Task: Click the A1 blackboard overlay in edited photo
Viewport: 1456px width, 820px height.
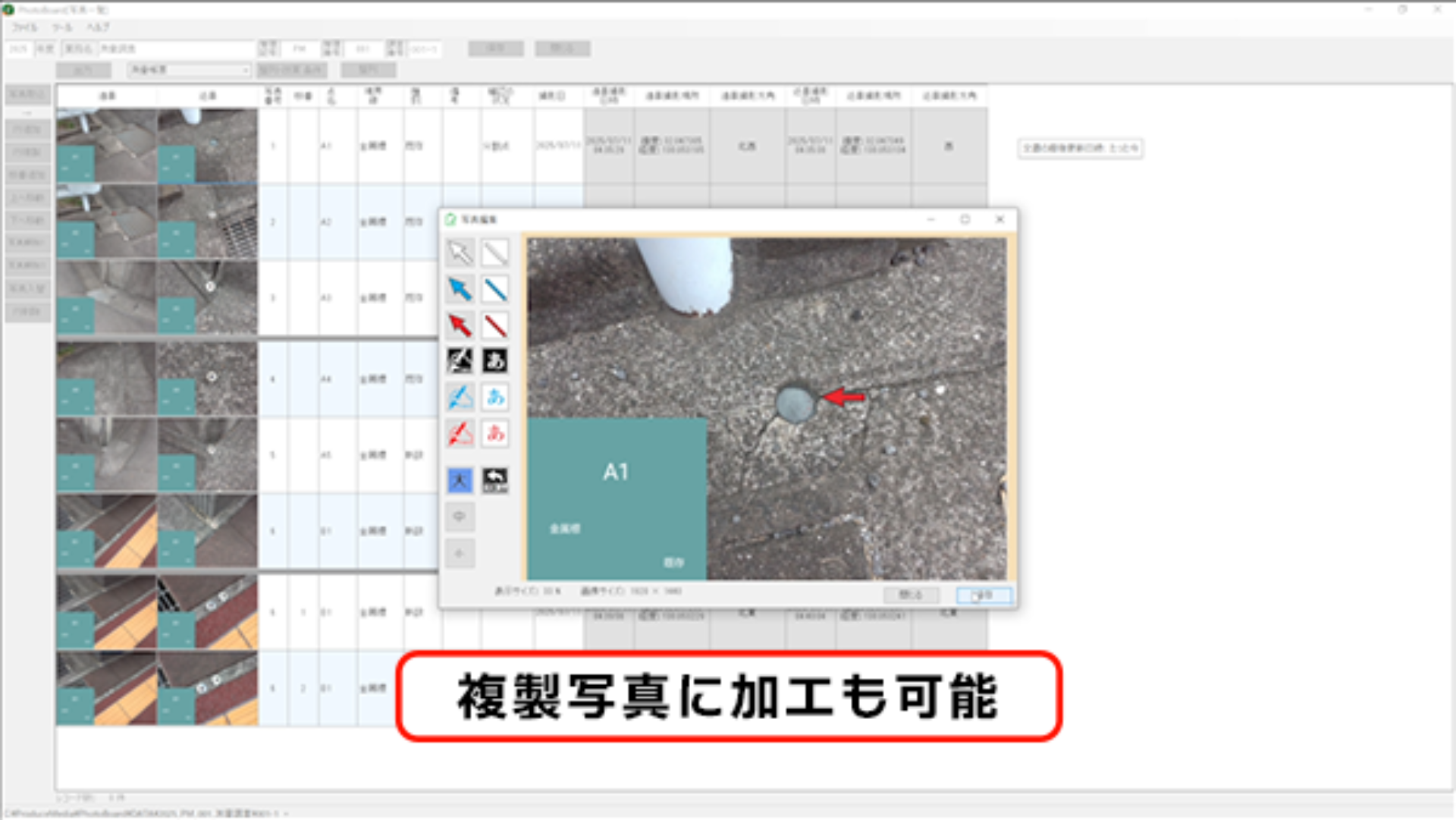Action: tap(617, 498)
